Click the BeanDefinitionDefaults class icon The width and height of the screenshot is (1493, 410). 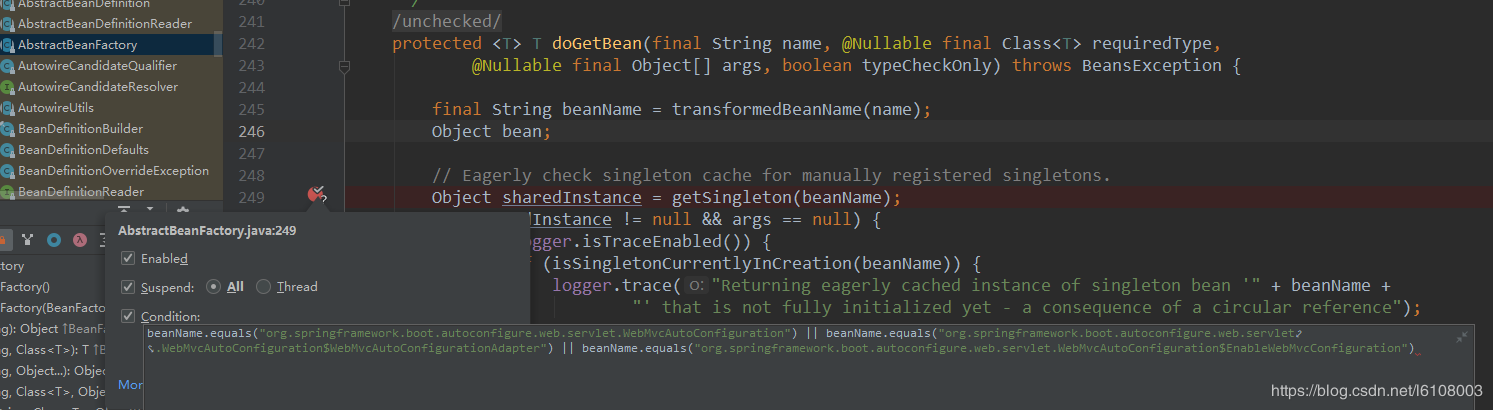click(x=8, y=150)
